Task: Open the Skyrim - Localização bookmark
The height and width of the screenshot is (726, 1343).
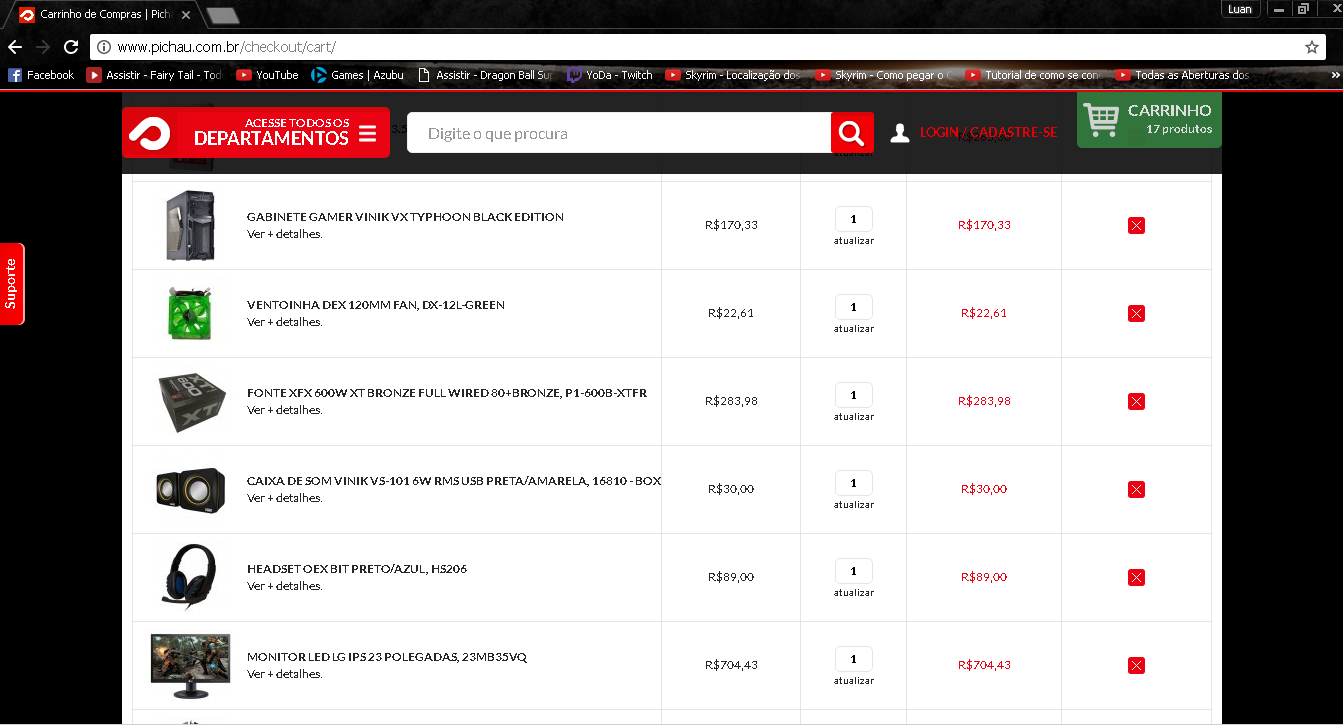Action: pos(733,75)
